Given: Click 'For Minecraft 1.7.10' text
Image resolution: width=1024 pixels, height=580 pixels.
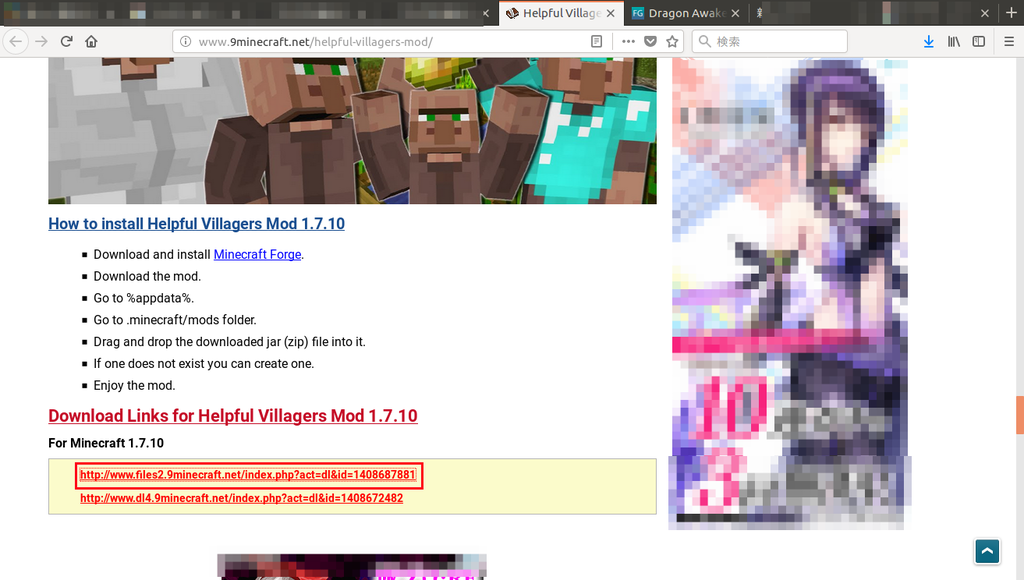Looking at the screenshot, I should [106, 443].
